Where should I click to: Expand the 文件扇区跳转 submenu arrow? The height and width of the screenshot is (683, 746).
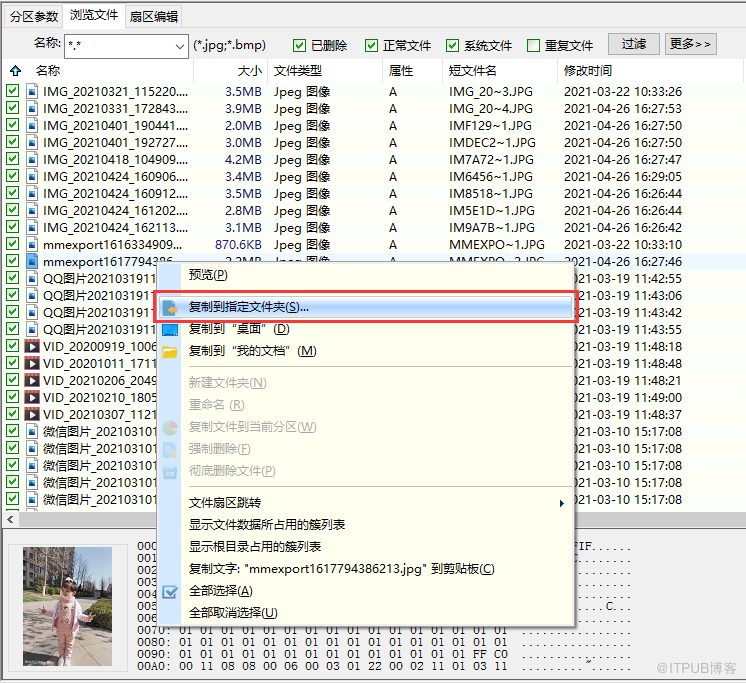pos(562,503)
